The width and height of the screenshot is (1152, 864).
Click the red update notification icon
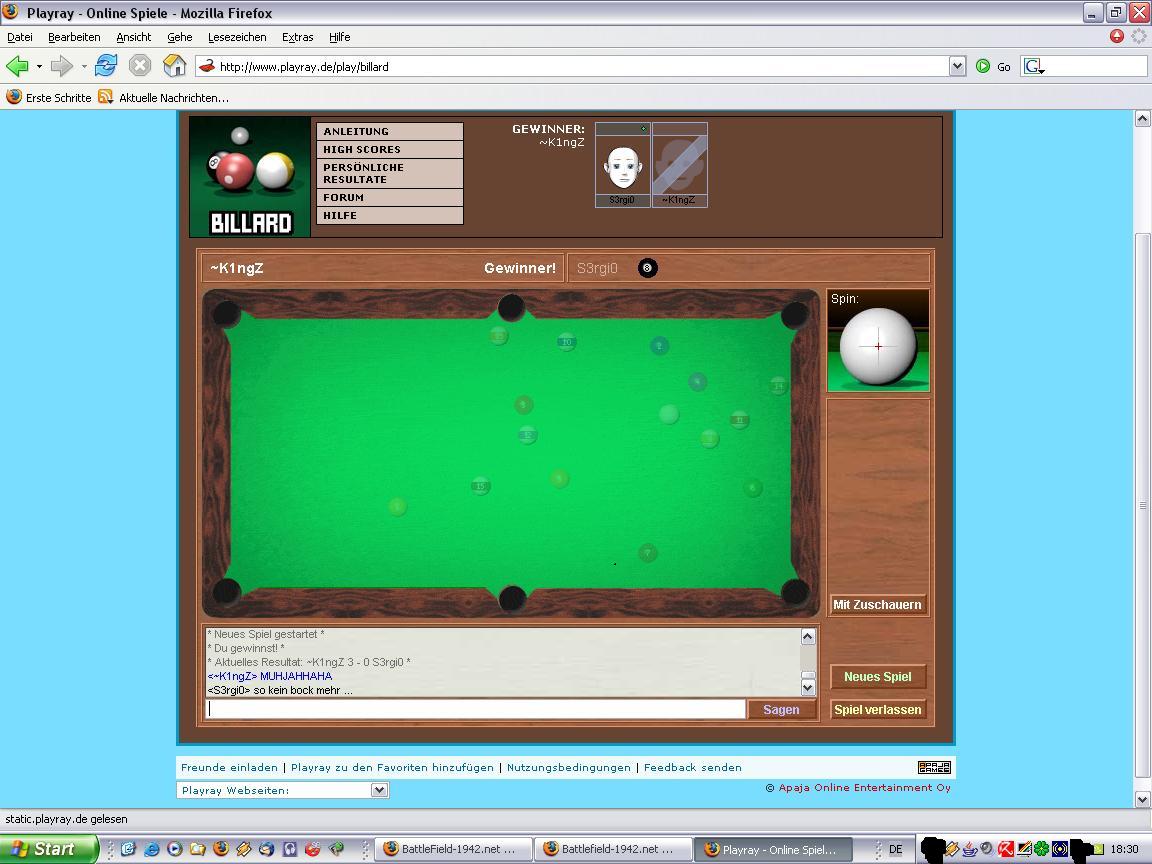pos(1117,36)
